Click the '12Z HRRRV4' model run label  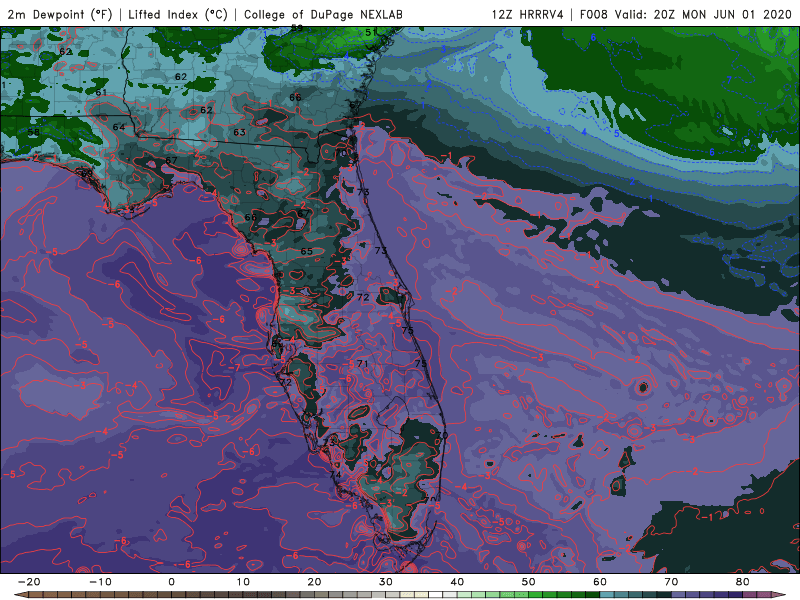[x=528, y=14]
